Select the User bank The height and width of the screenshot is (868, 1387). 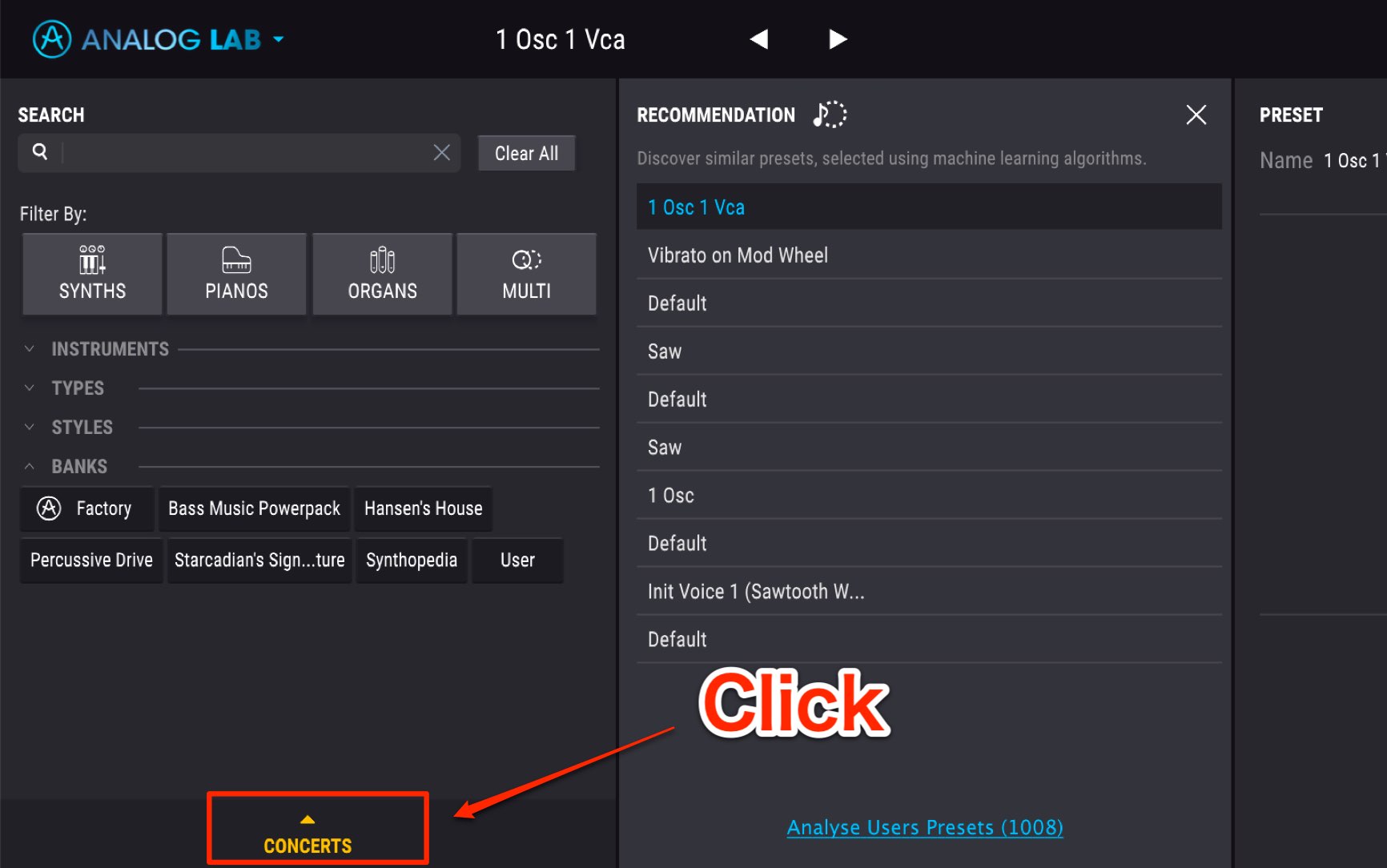517,560
